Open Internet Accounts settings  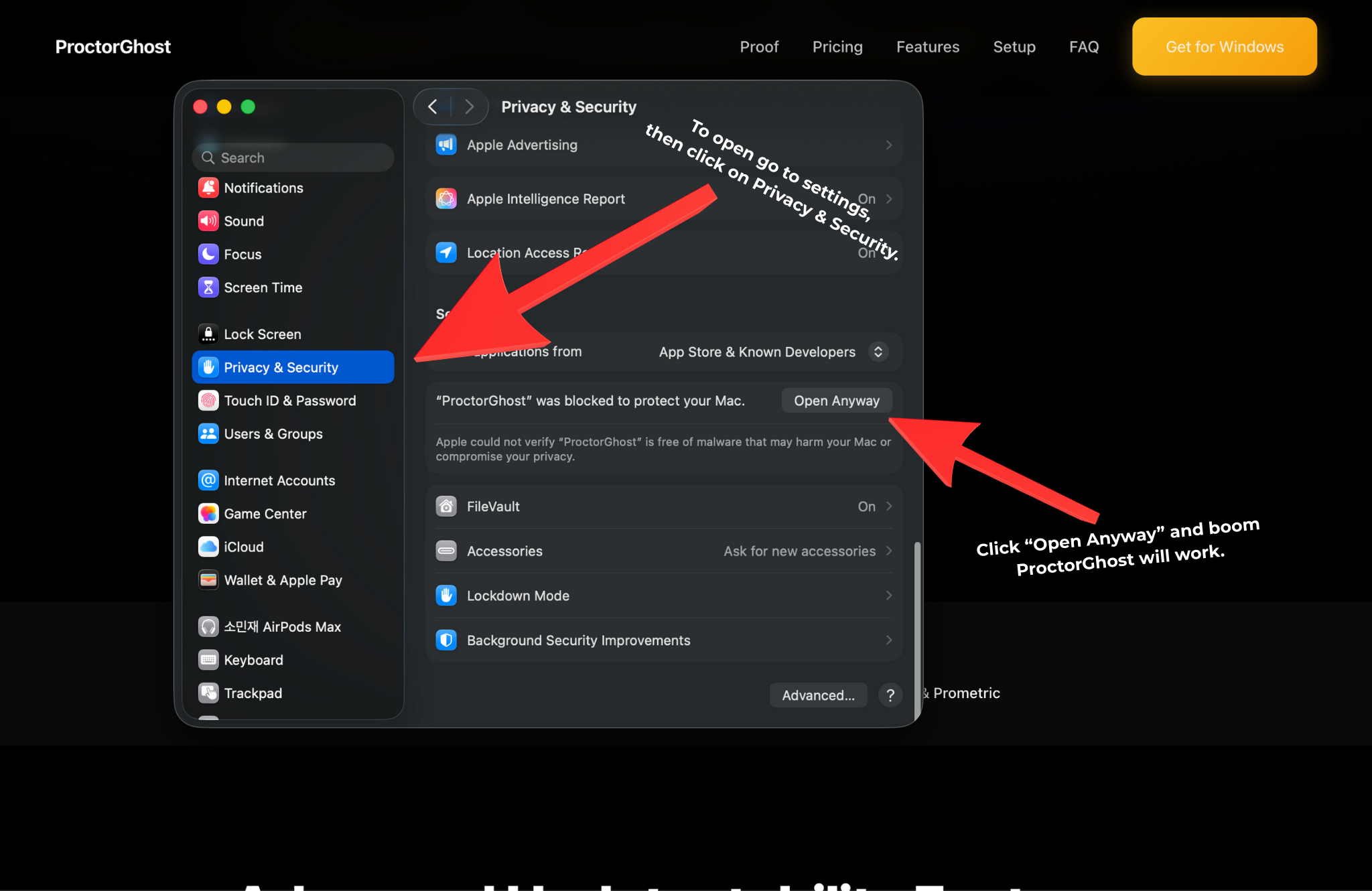(x=279, y=480)
